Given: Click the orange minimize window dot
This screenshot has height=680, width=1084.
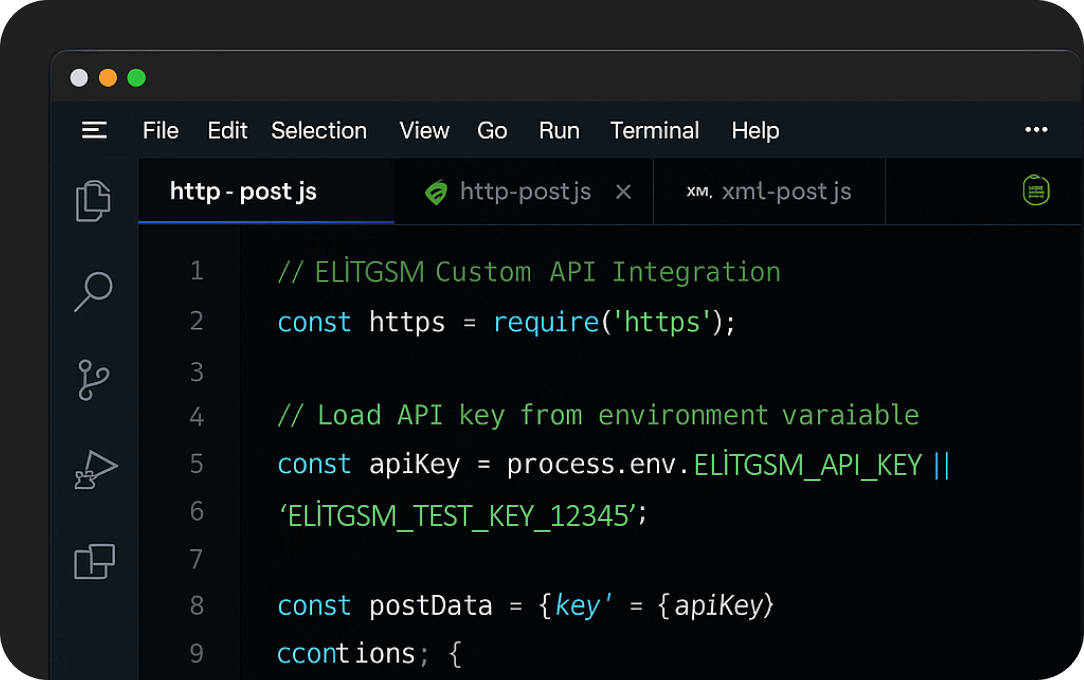Looking at the screenshot, I should coord(108,77).
